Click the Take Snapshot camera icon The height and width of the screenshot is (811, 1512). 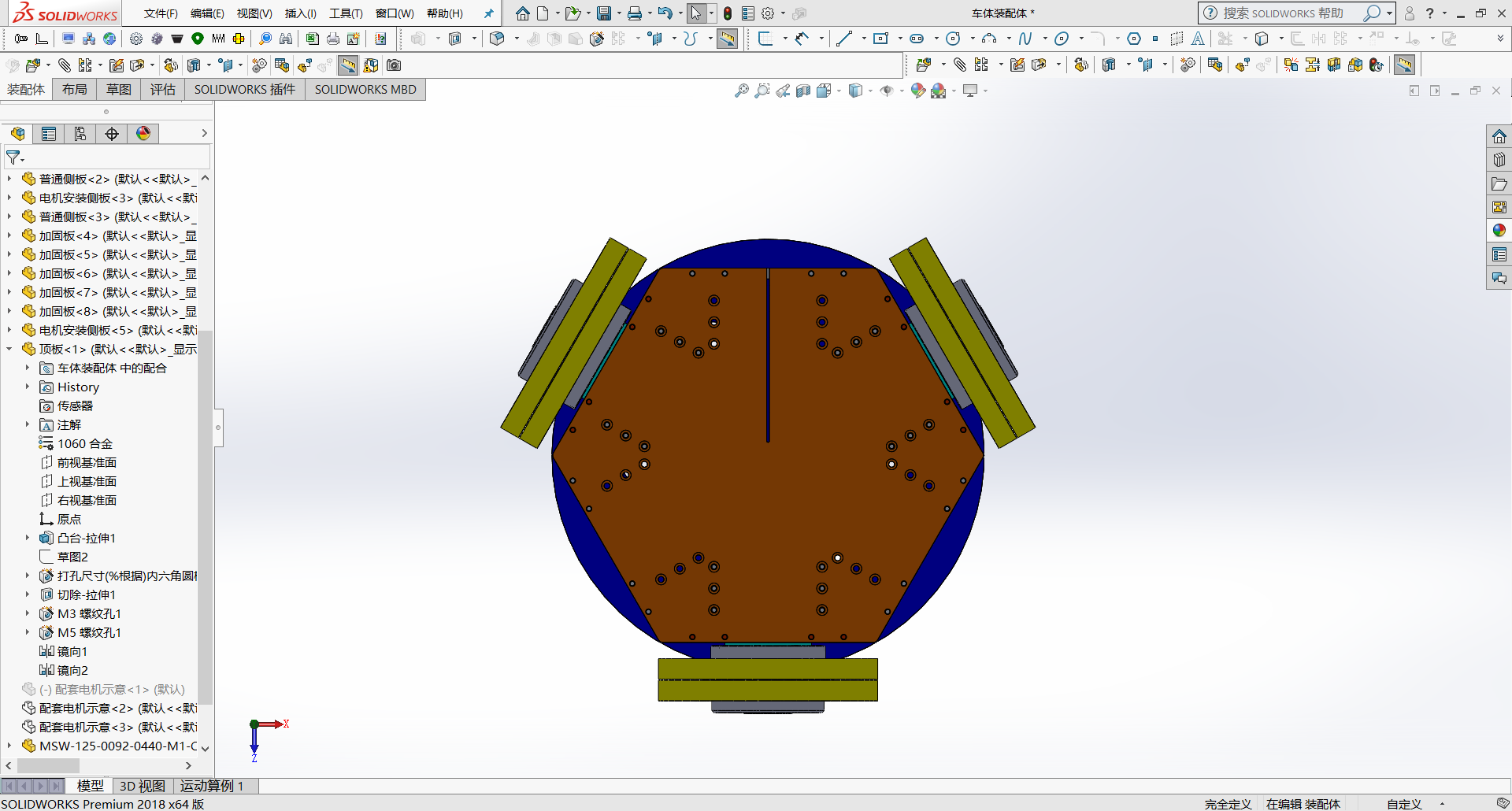pyautogui.click(x=394, y=65)
